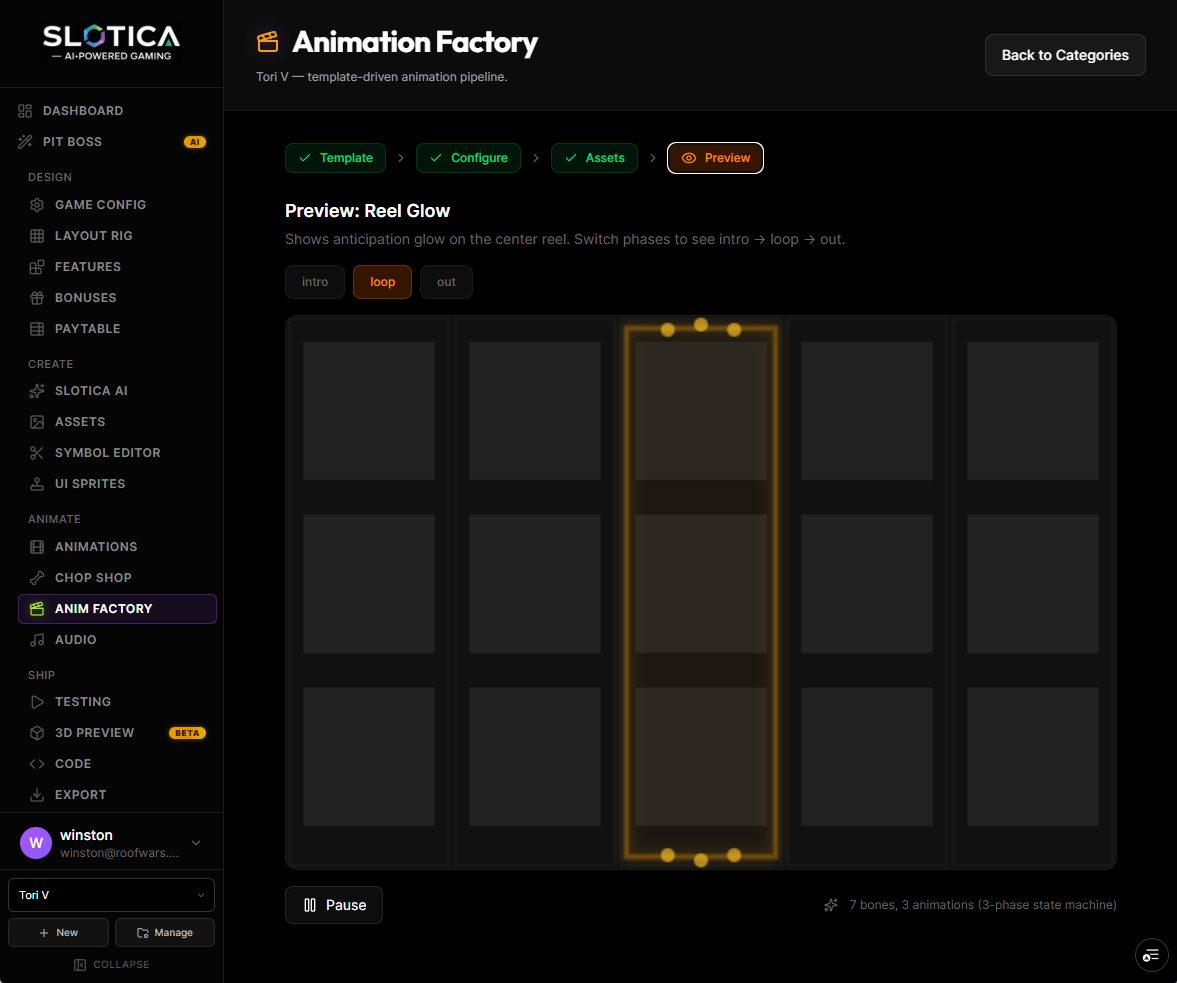Open the Tori V project dropdown
Screen dimensions: 1177x983
(111, 895)
